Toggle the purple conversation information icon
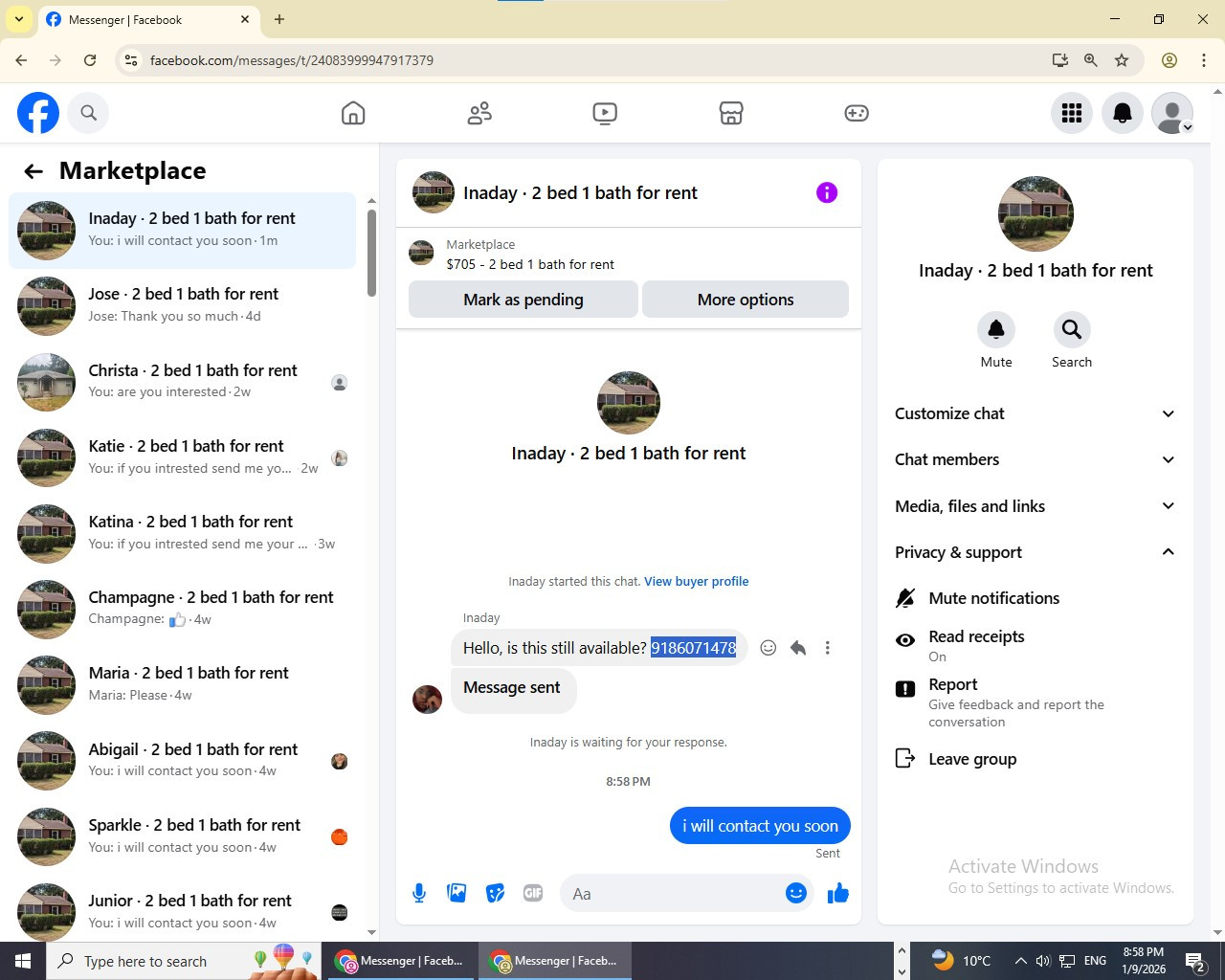The height and width of the screenshot is (980, 1225). pos(827,192)
